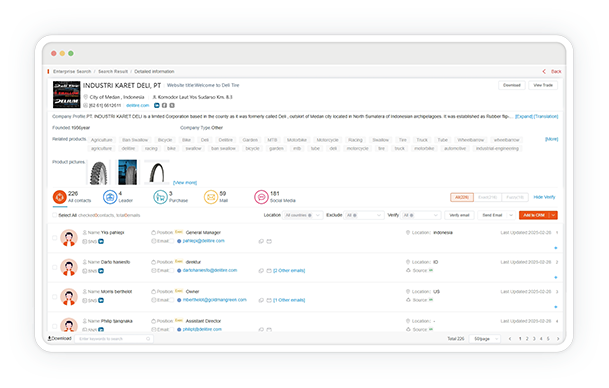Select the Leader category icon

(x=110, y=197)
